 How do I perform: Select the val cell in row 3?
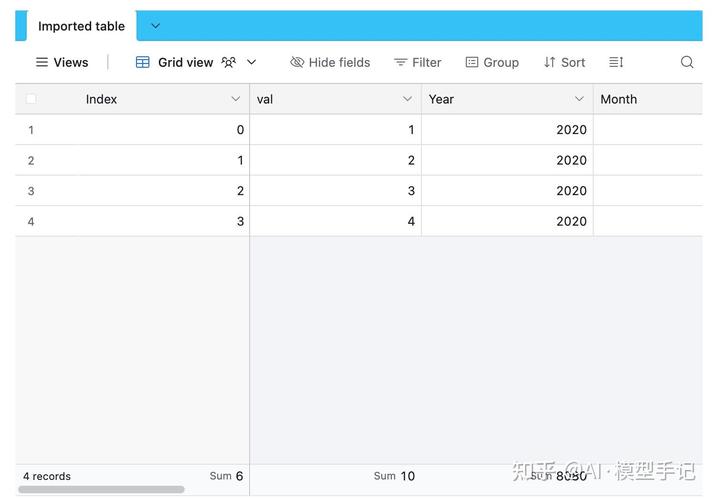point(335,191)
